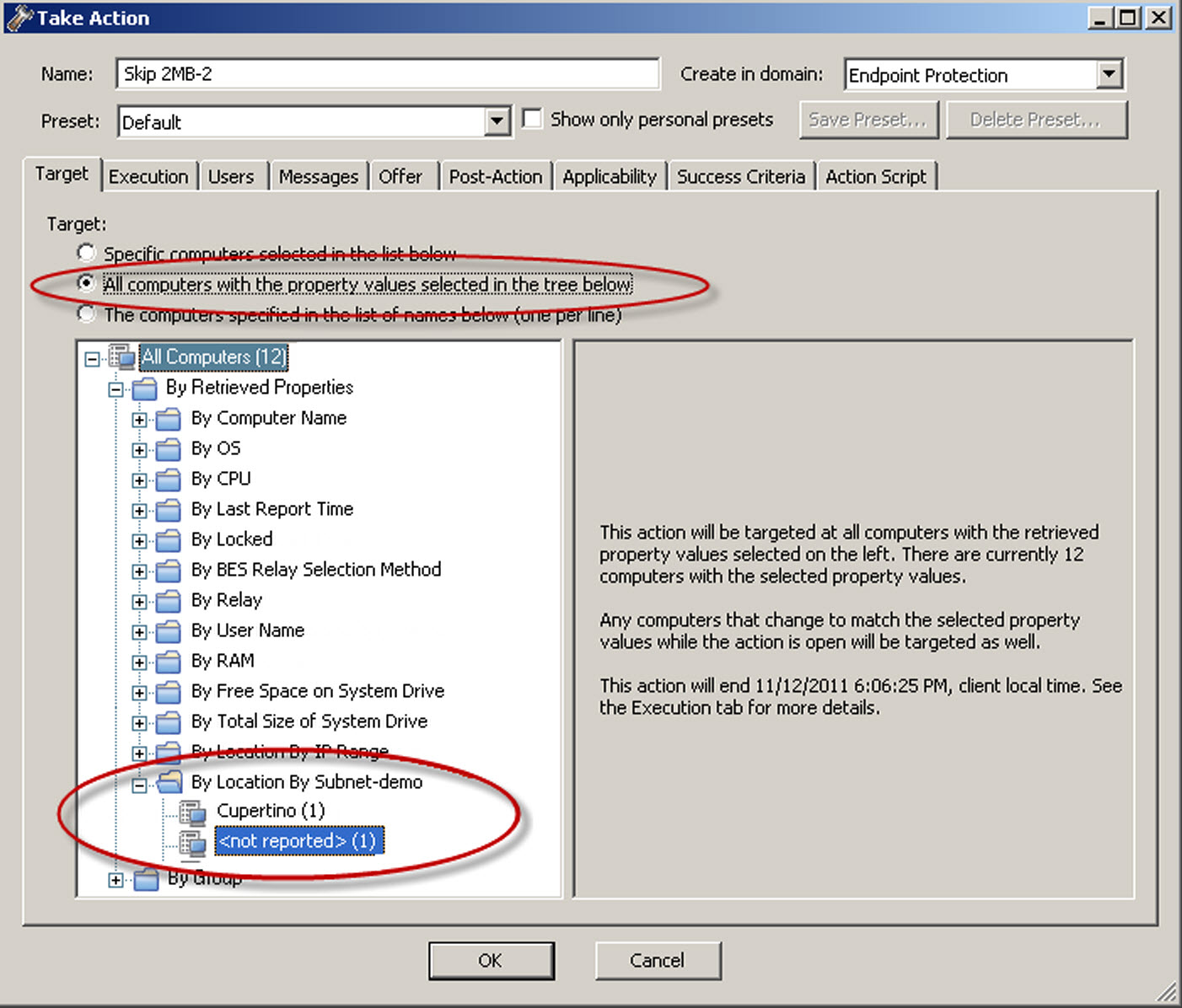1182x1008 pixels.
Task: Switch to the Execution tab
Action: tap(148, 176)
